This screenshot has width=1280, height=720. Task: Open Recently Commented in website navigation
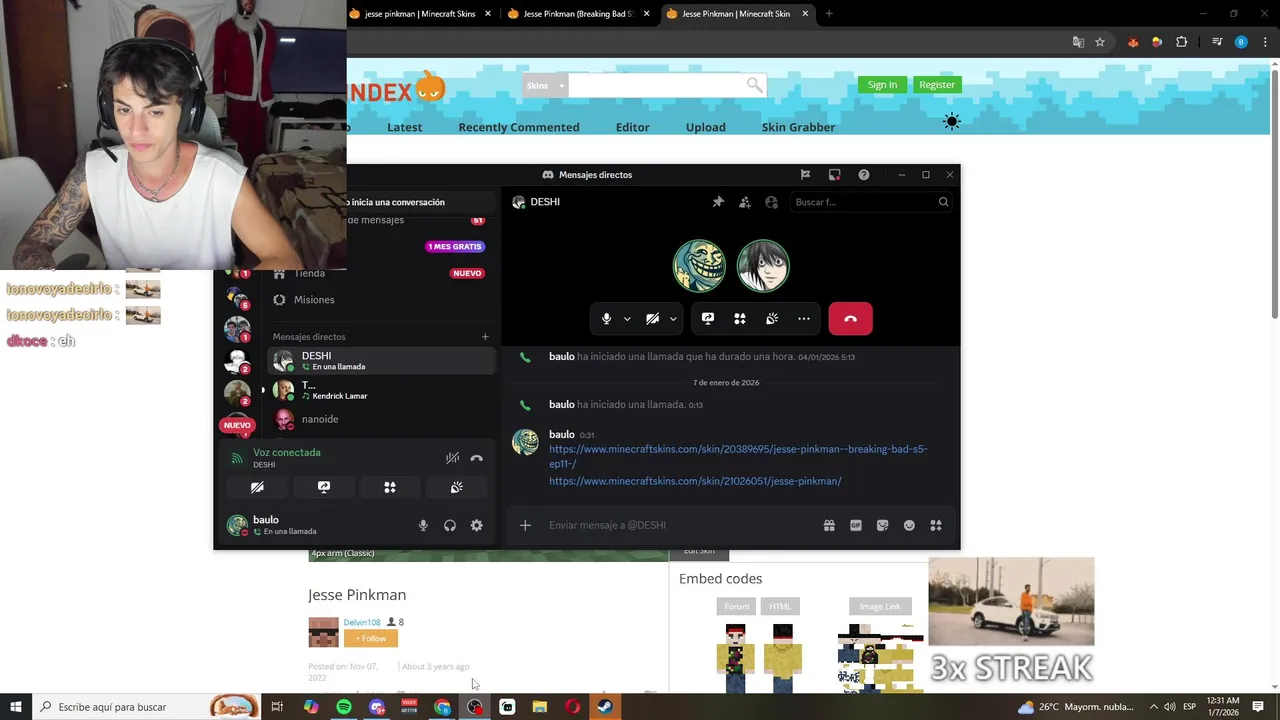(x=518, y=127)
